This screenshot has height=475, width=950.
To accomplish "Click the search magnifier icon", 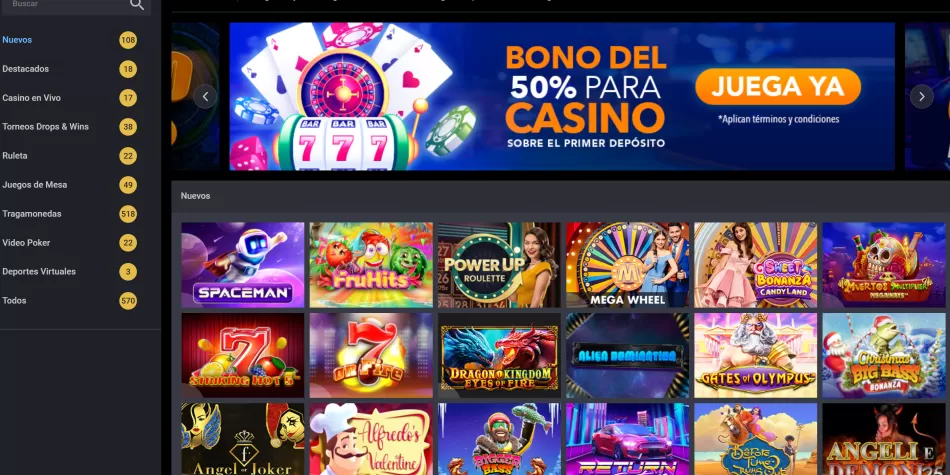I will tap(137, 5).
